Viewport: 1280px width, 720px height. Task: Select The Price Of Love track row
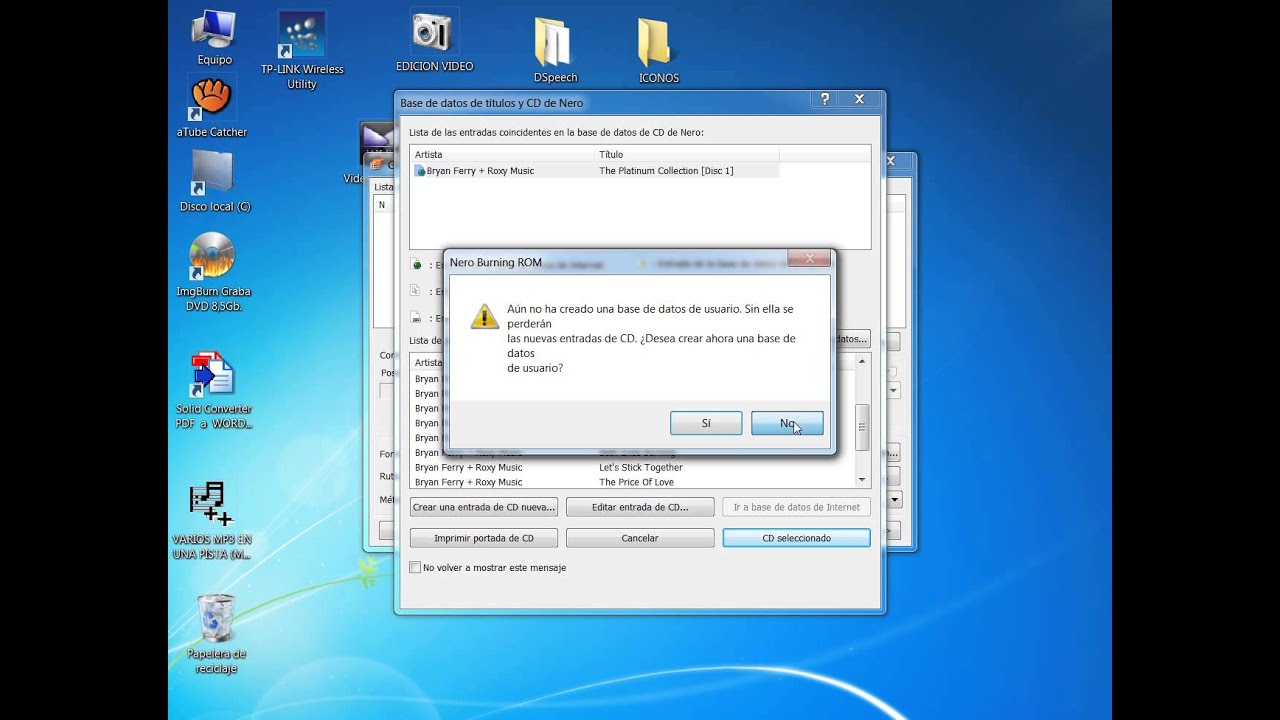[x=634, y=482]
